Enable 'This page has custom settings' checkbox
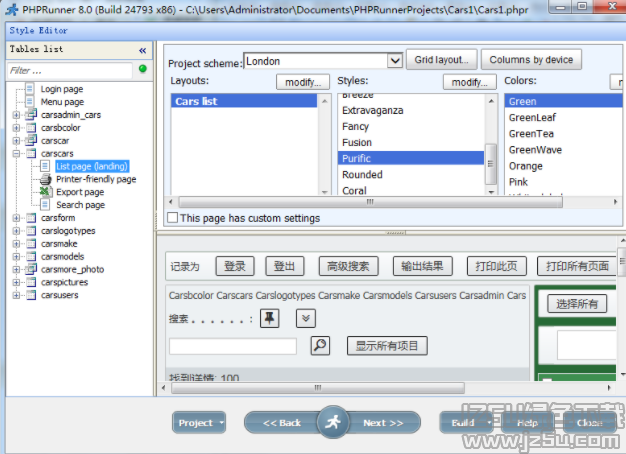 click(173, 218)
